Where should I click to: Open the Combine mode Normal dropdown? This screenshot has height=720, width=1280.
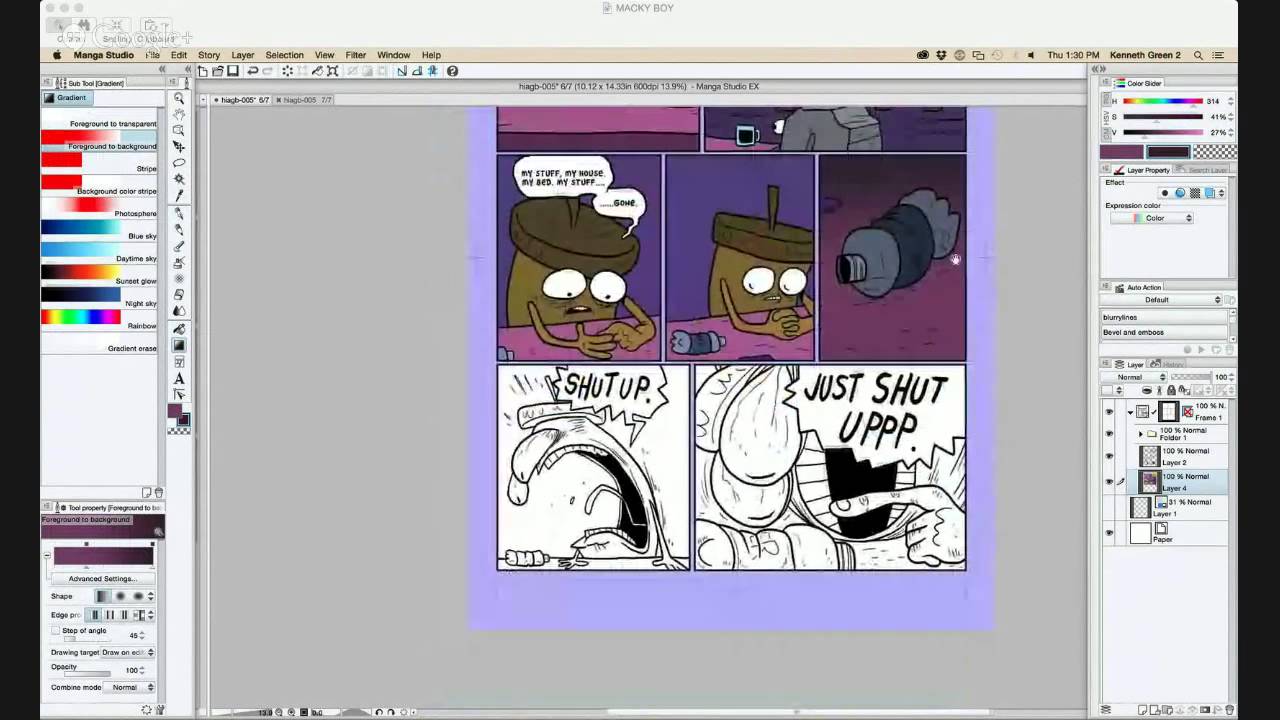point(130,687)
